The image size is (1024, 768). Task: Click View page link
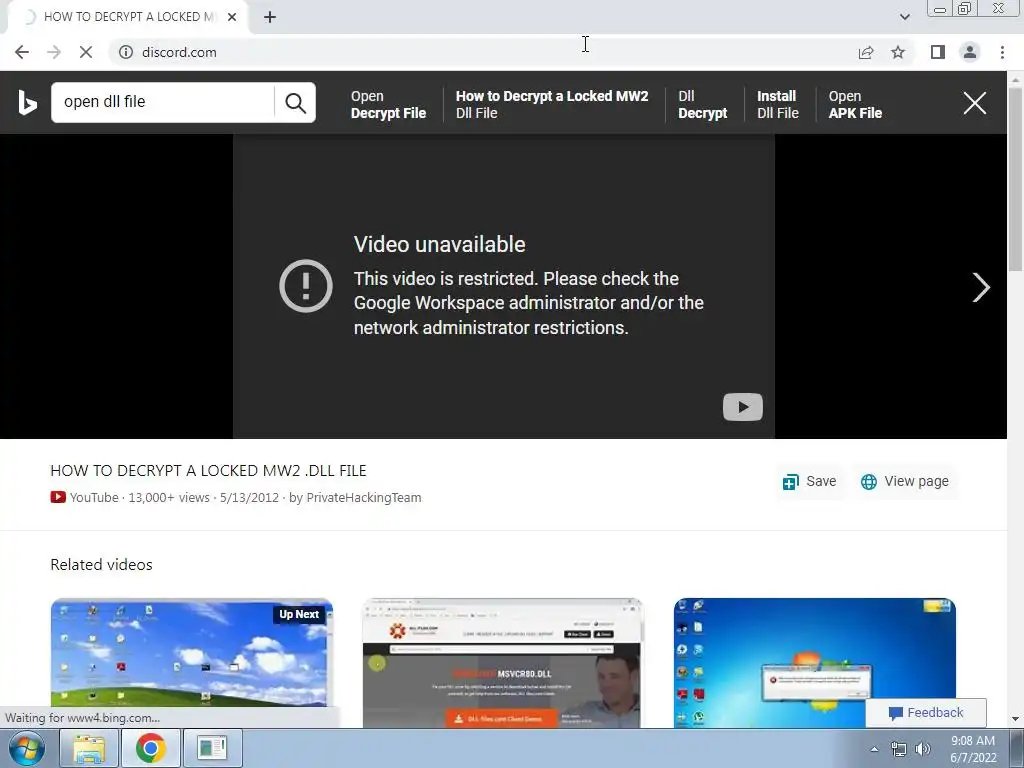point(905,482)
